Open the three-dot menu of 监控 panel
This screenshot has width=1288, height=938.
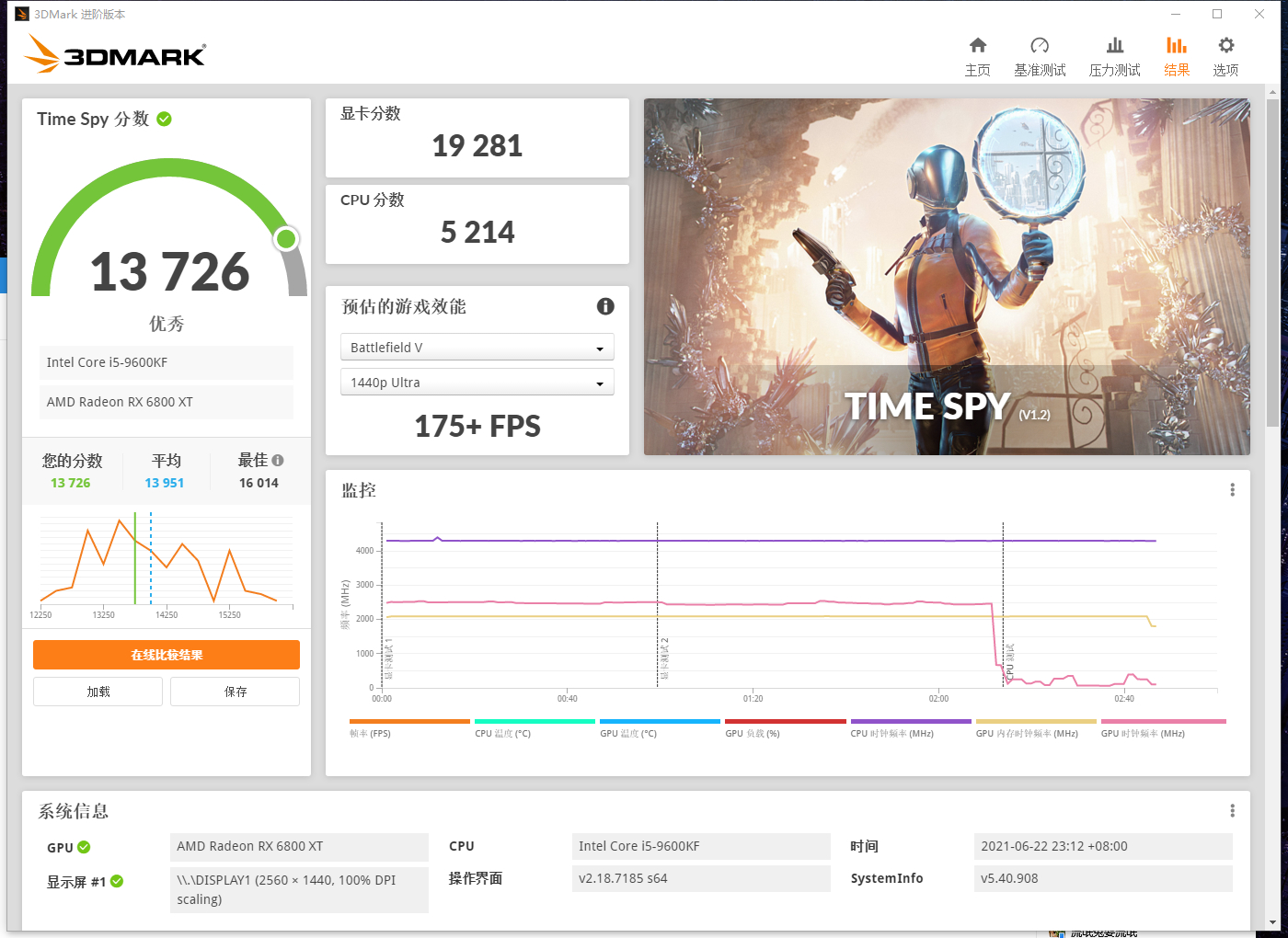tap(1232, 490)
